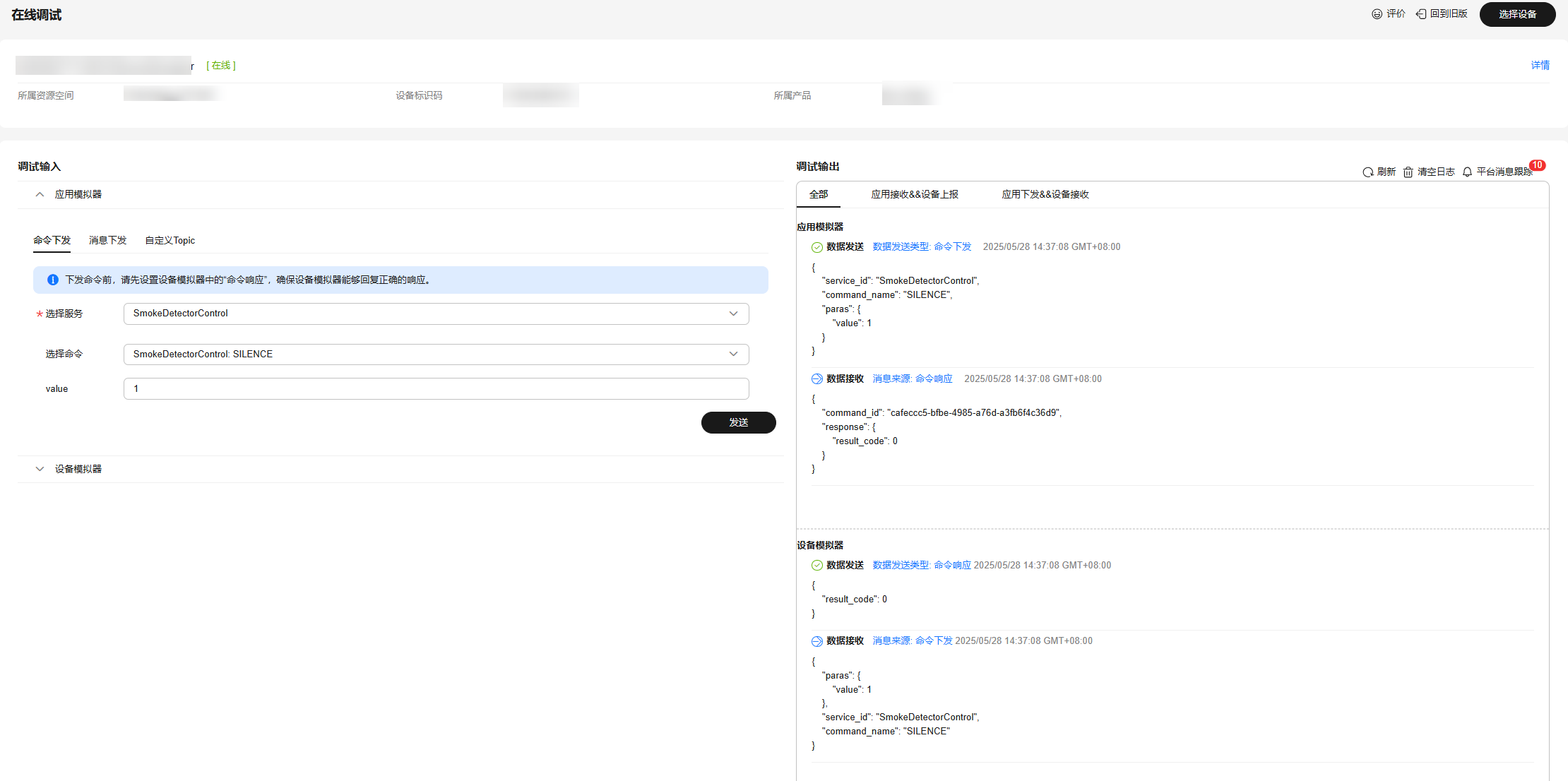
Task: Click the 评价 smiley icon
Action: tap(1377, 14)
